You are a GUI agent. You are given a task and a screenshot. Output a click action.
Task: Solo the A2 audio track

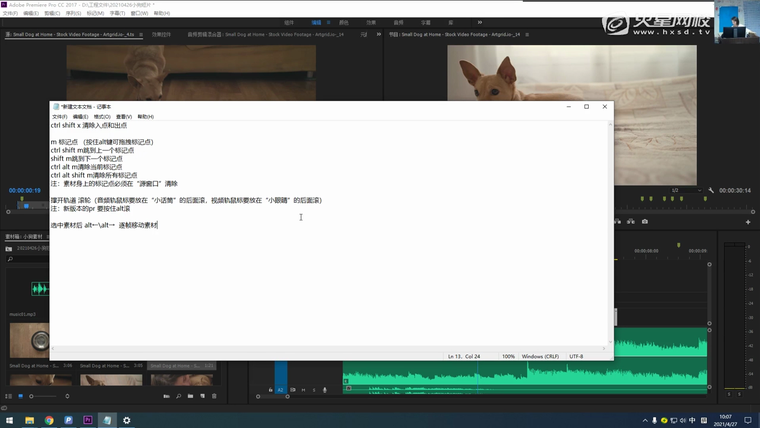[314, 390]
